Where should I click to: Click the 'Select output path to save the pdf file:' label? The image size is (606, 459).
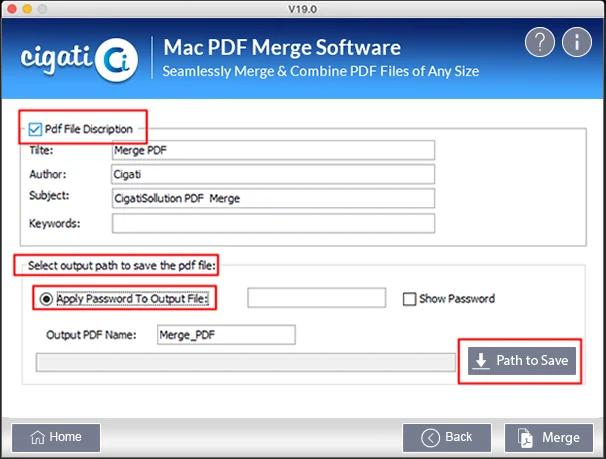[x=122, y=266]
